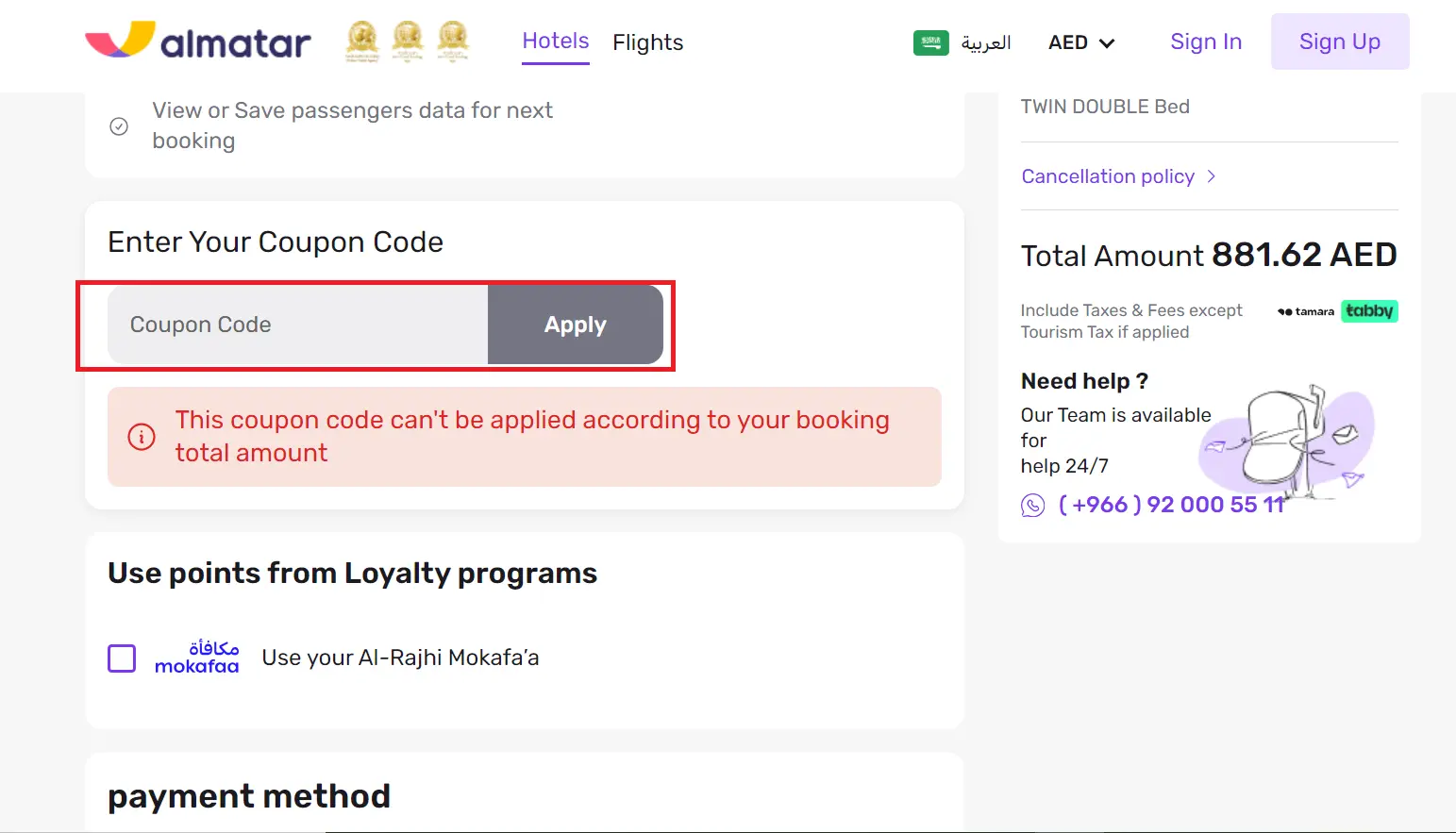Click the checkmark icon beside passengers data text

[119, 125]
